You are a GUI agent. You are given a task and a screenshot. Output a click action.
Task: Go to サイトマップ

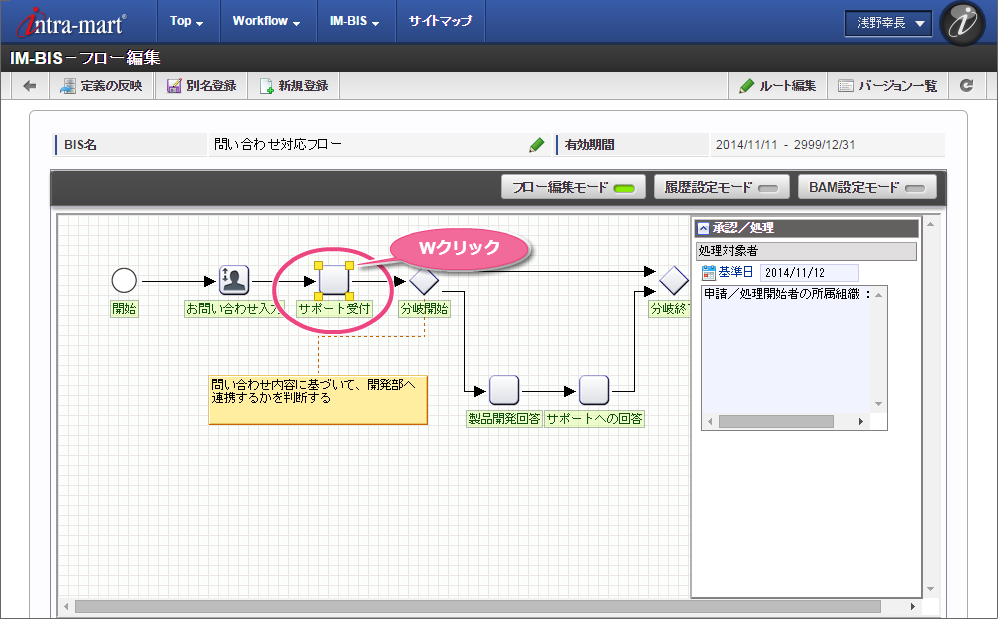(x=440, y=21)
